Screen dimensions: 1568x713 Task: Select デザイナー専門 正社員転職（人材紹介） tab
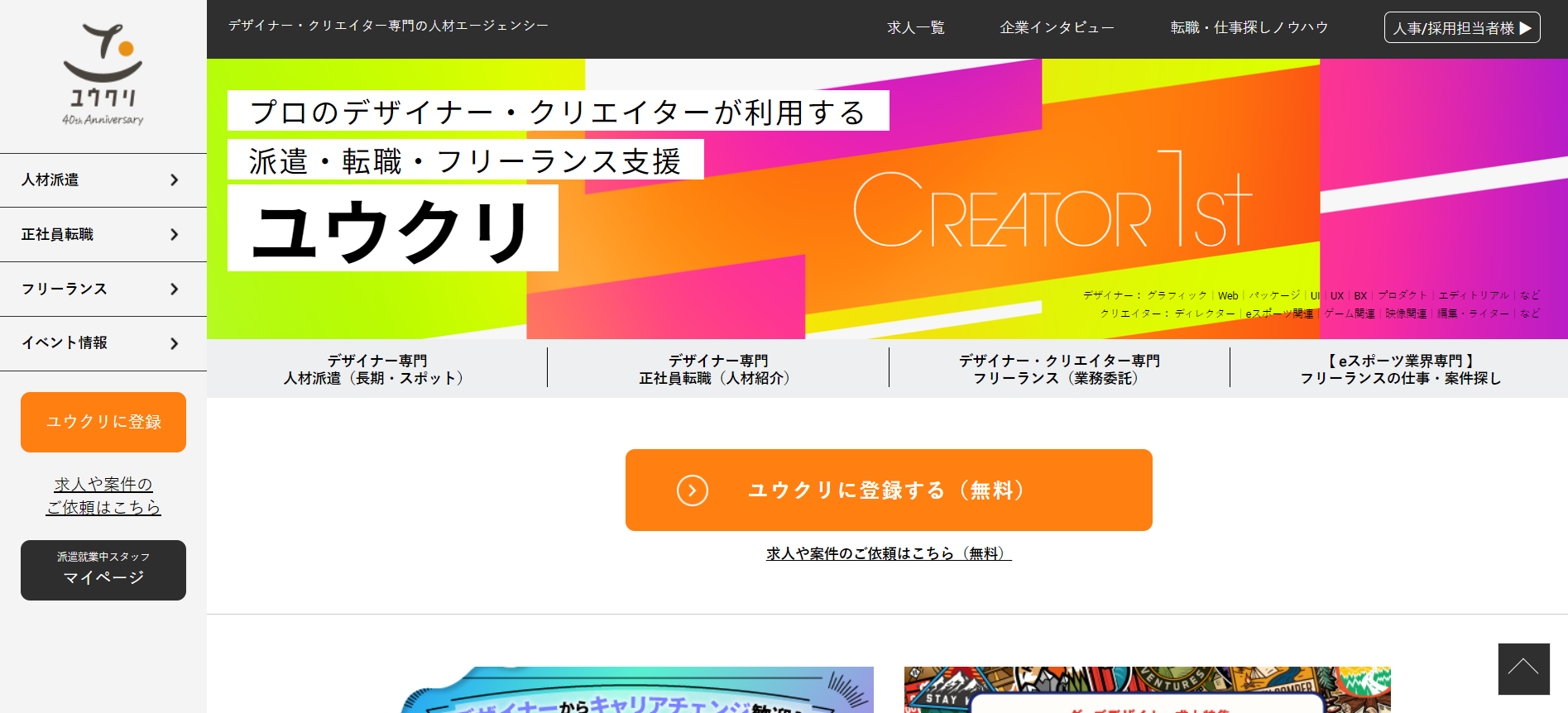click(717, 369)
